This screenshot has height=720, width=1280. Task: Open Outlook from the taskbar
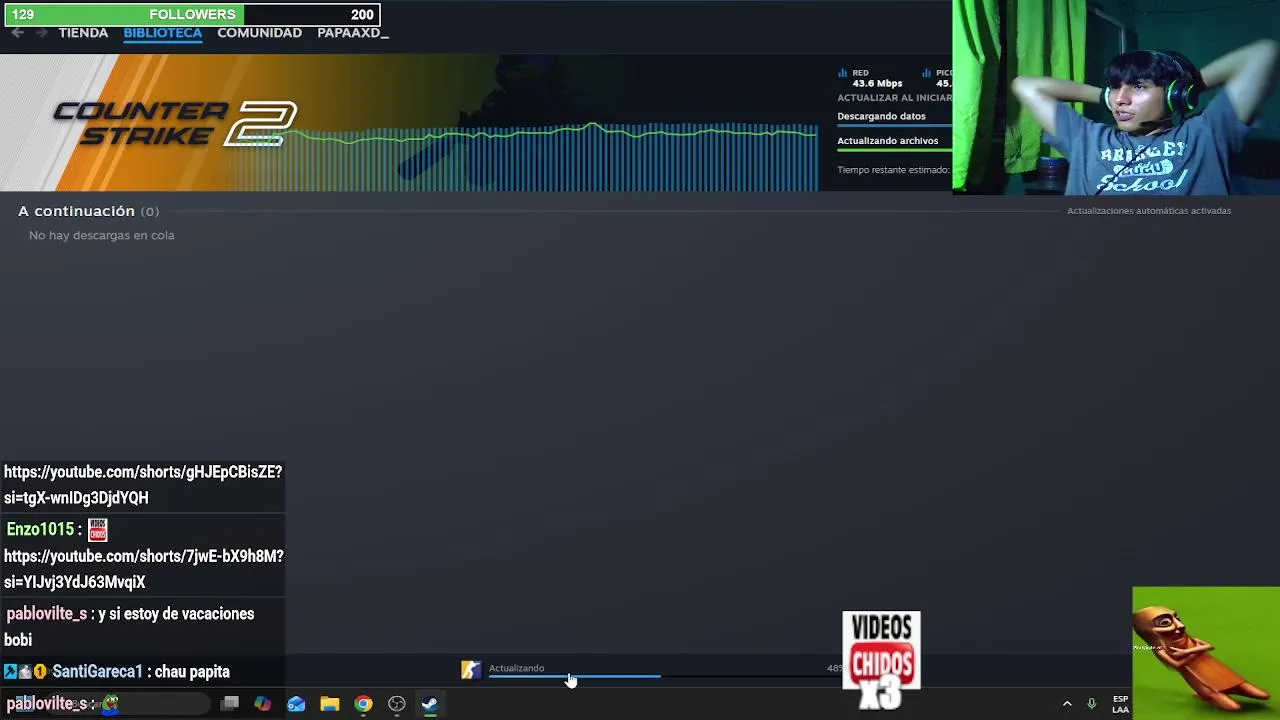(x=296, y=704)
